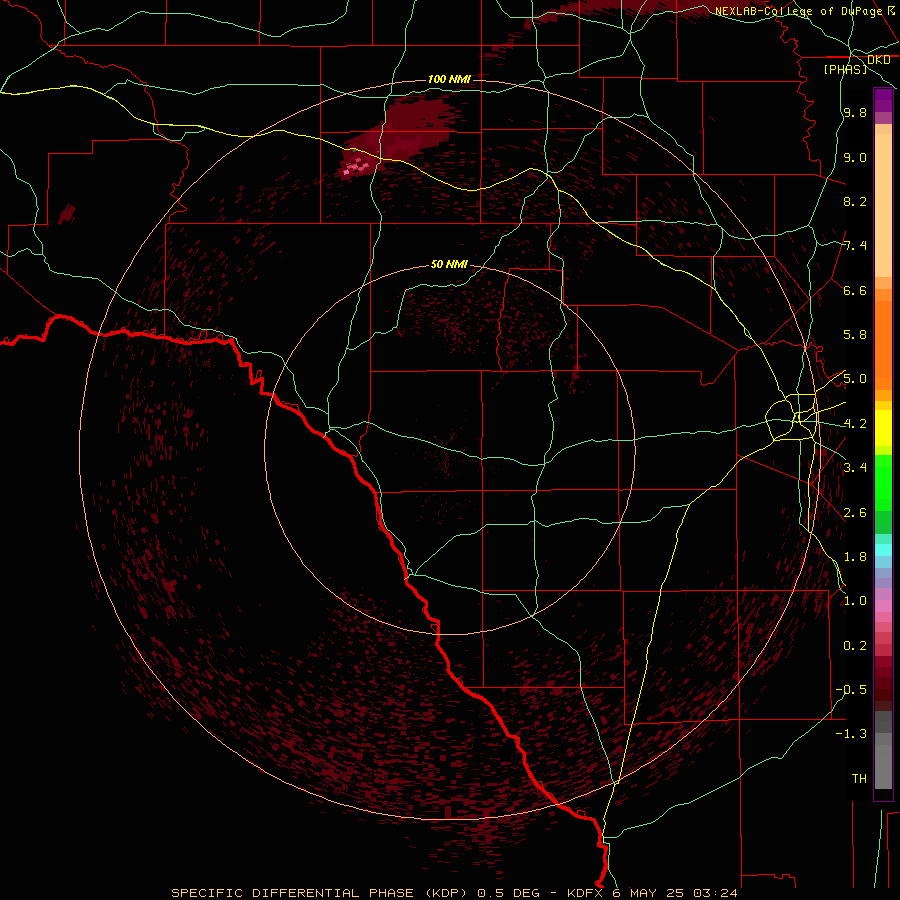Click the 0.2 scale value
This screenshot has width=900, height=900.
(855, 646)
